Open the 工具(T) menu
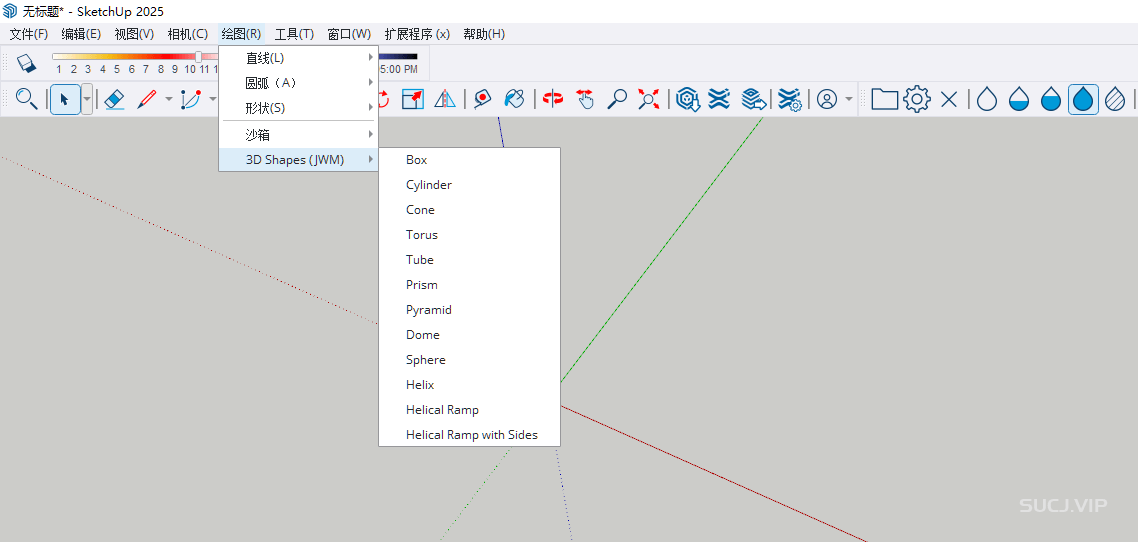 coord(295,34)
